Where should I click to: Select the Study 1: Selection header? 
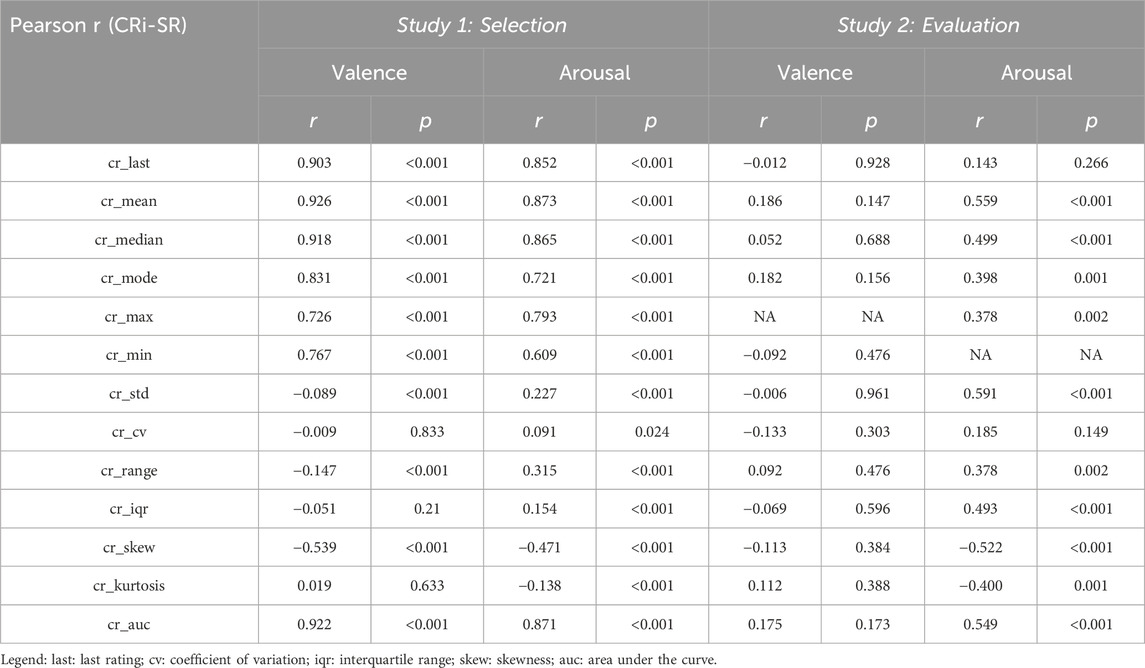point(482,25)
